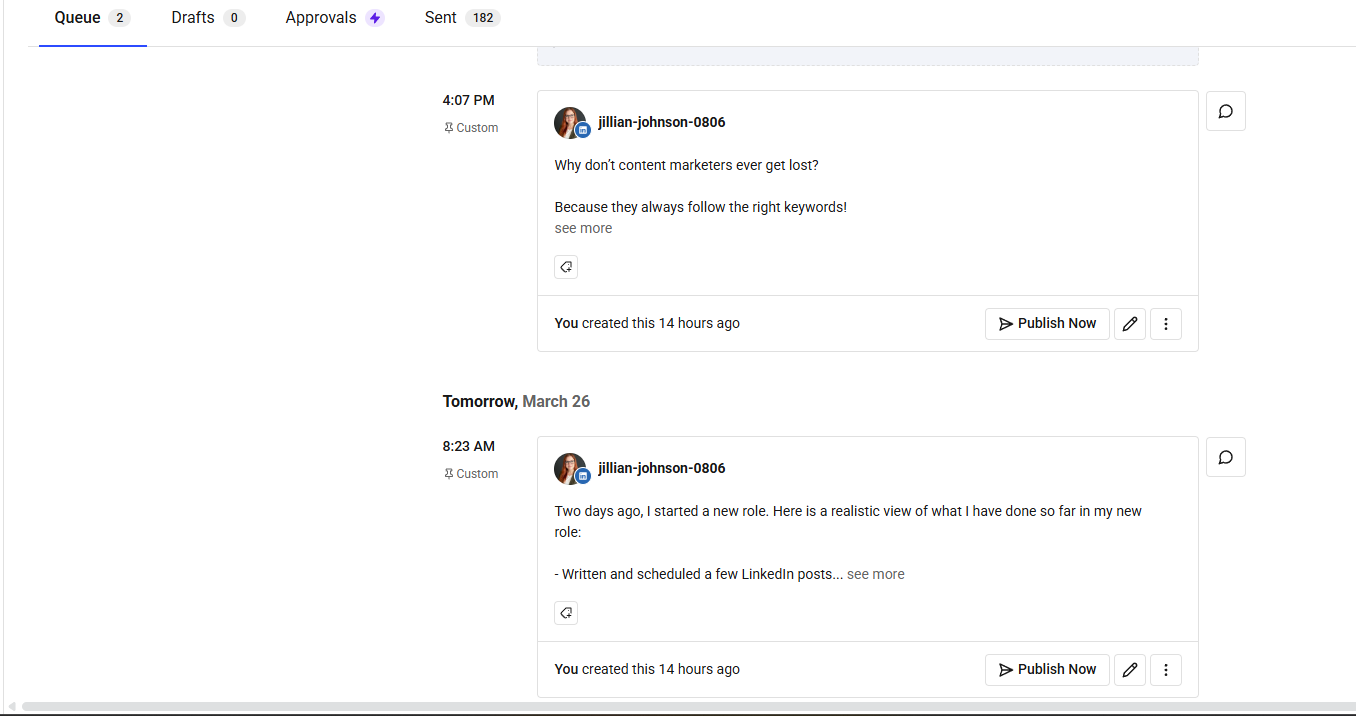
Task: Expand 'see more' on the keywords joke post
Action: click(583, 228)
